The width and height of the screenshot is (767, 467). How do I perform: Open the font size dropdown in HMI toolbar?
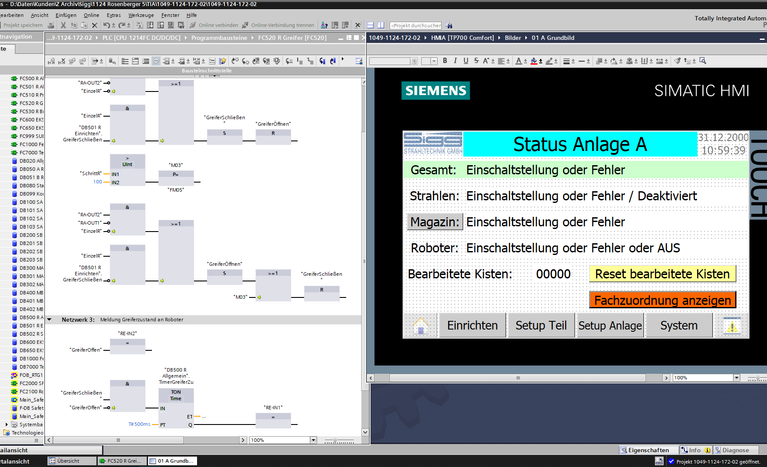[434, 61]
